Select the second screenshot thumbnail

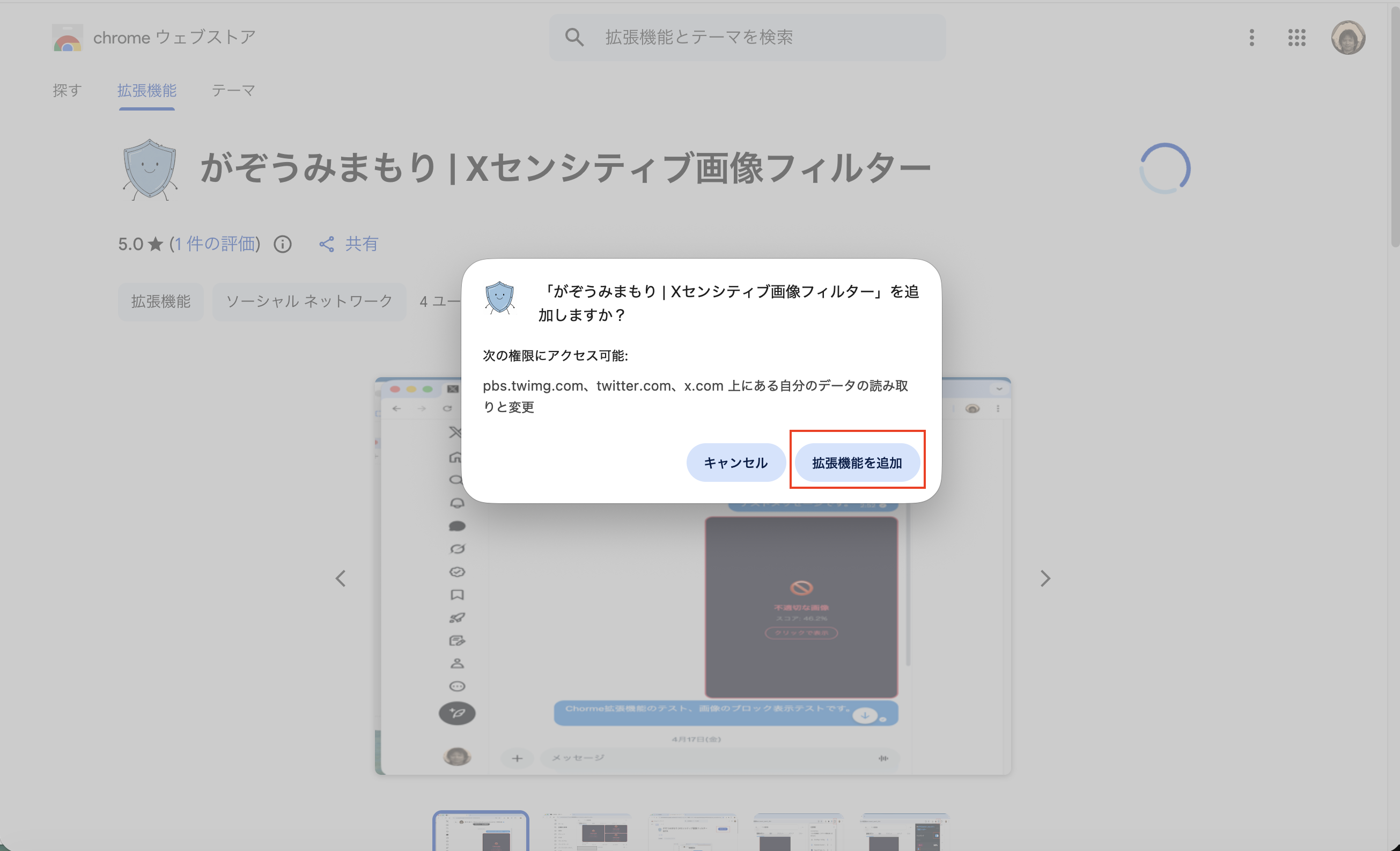point(587,831)
